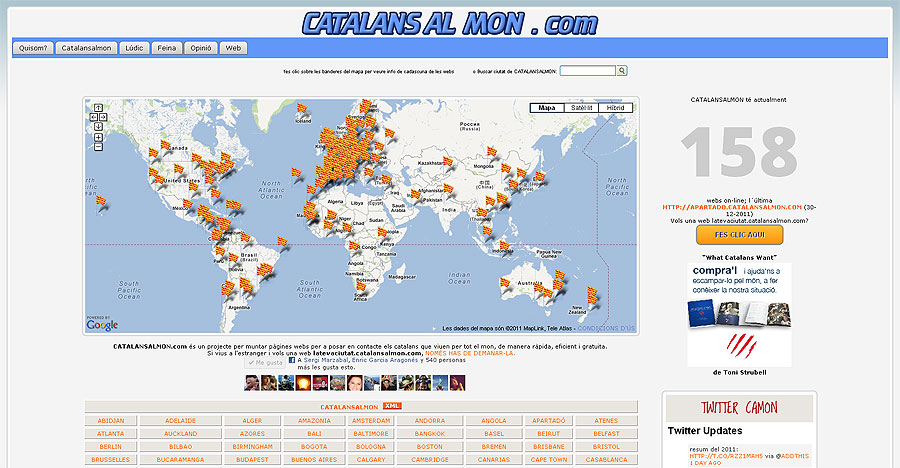This screenshot has width=900, height=468.
Task: Click the search magnifier icon
Action: click(622, 71)
